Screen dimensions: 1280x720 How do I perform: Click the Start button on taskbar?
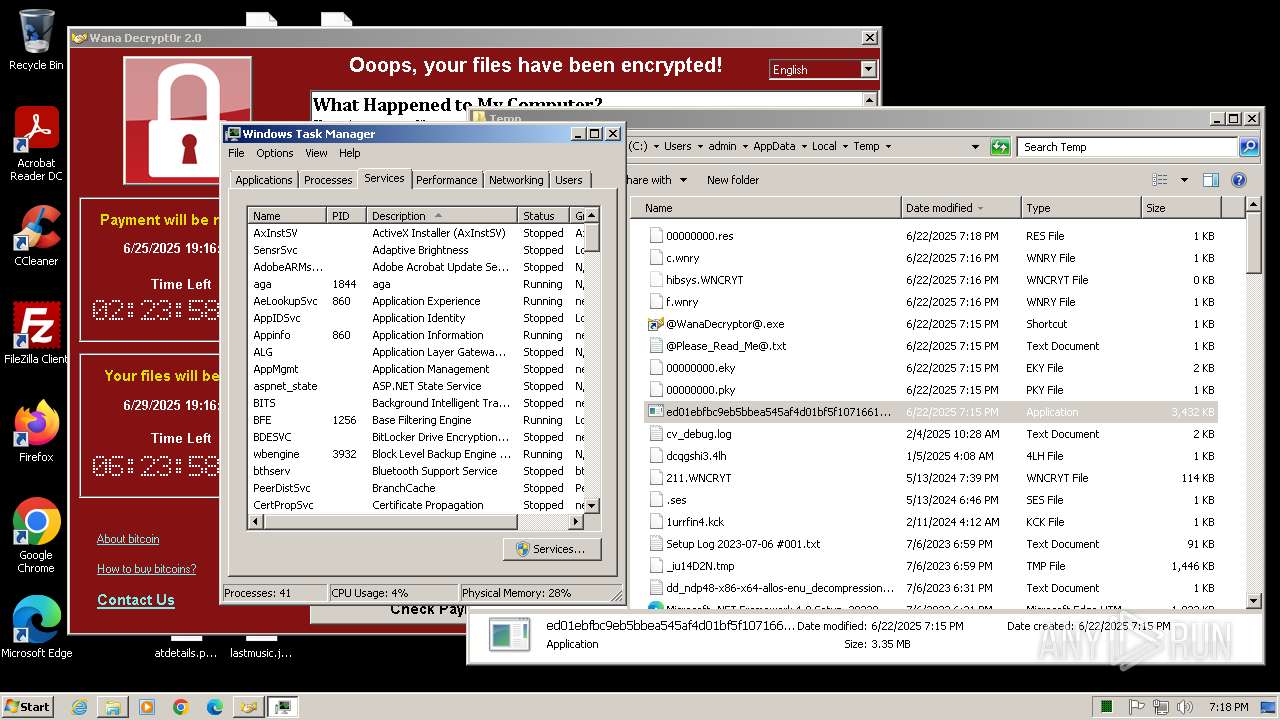click(x=27, y=706)
